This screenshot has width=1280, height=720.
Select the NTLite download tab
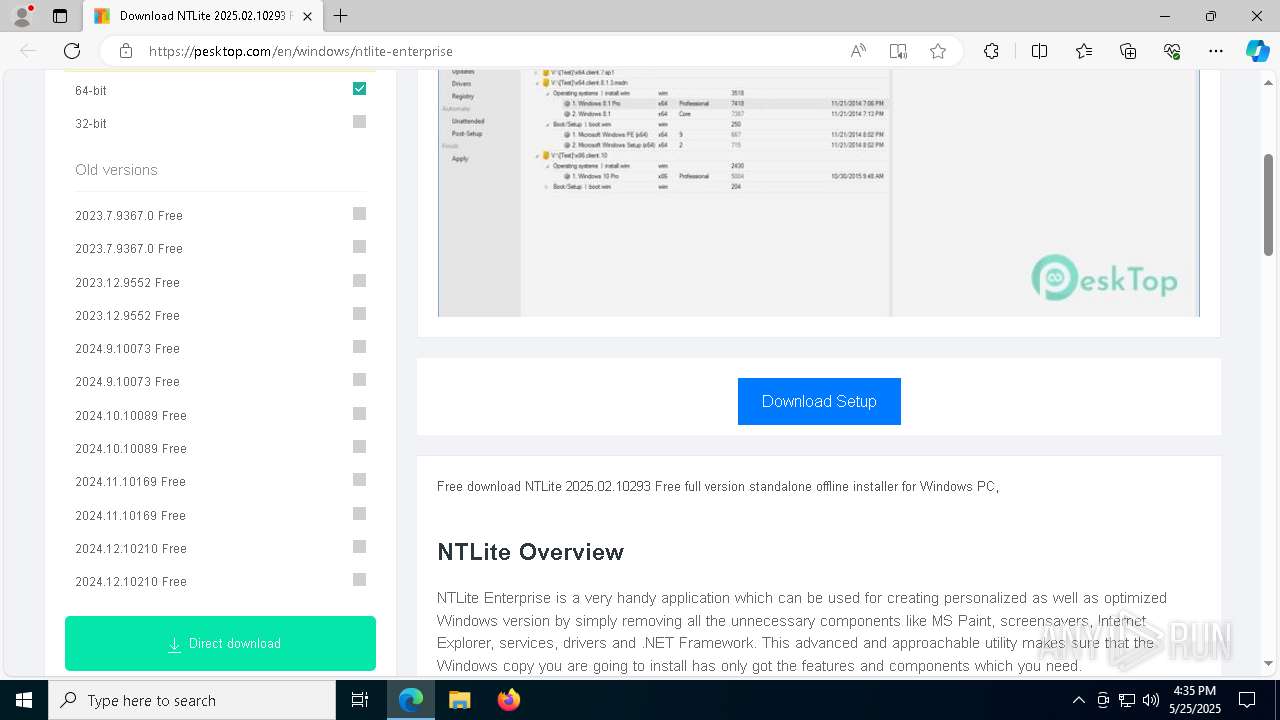[x=203, y=16]
